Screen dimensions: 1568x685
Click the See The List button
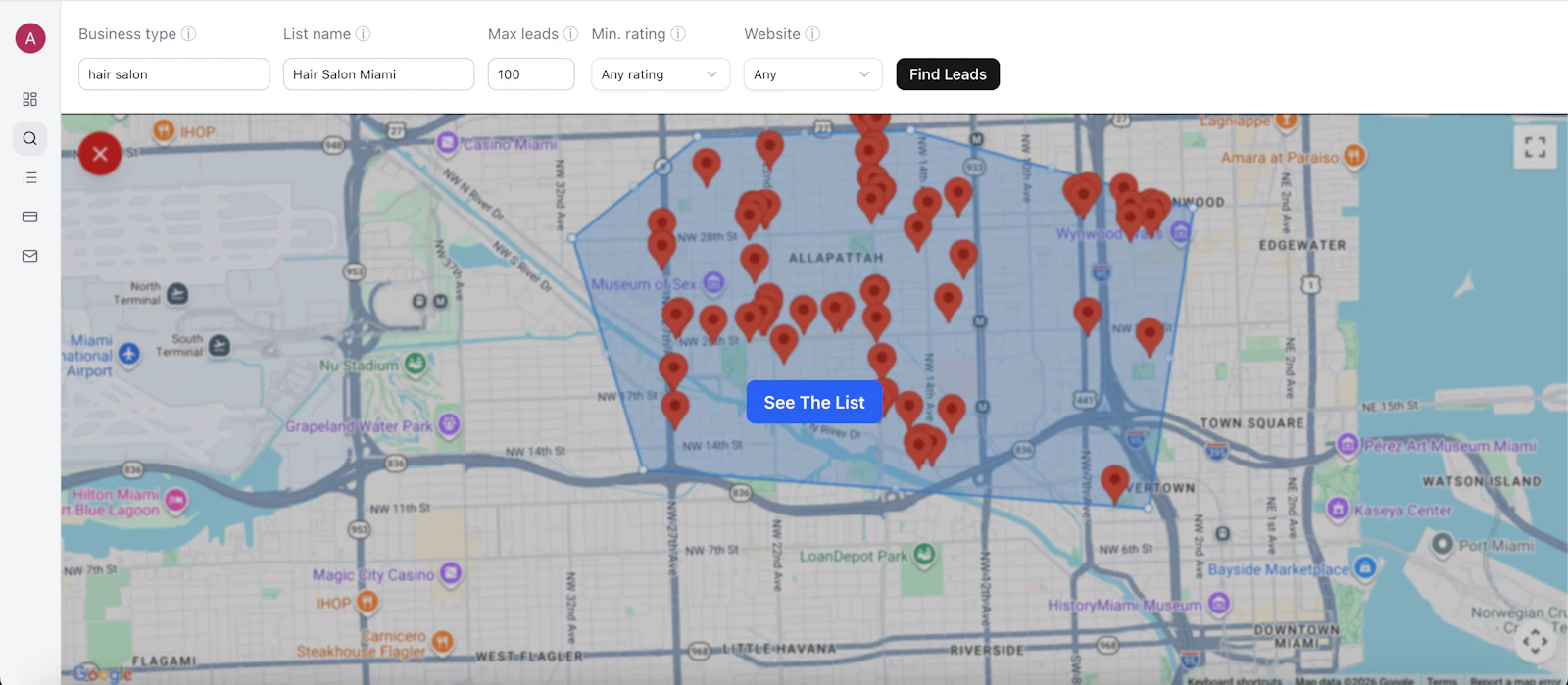tap(814, 402)
